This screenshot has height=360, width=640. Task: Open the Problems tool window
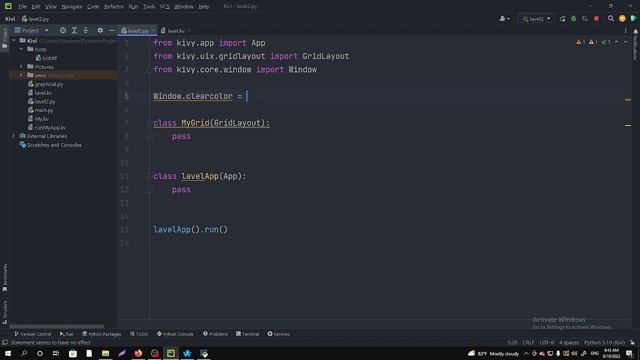(x=216, y=334)
